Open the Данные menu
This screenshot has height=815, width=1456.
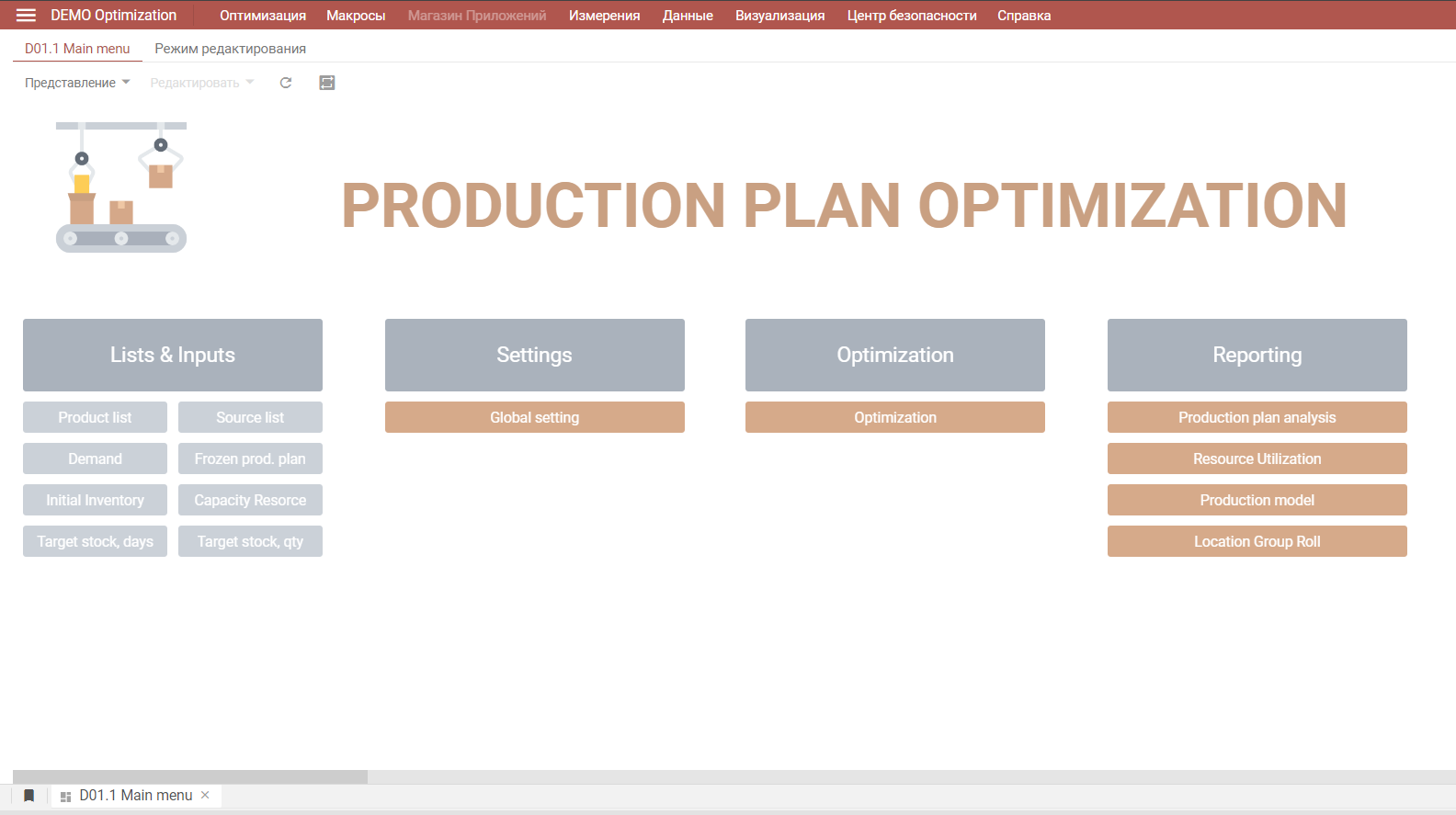pyautogui.click(x=688, y=16)
